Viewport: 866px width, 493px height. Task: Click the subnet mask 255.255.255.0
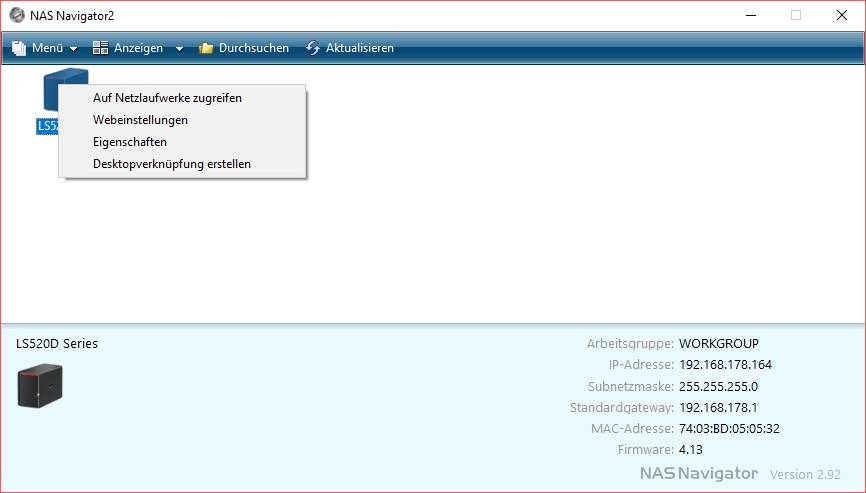click(718, 386)
